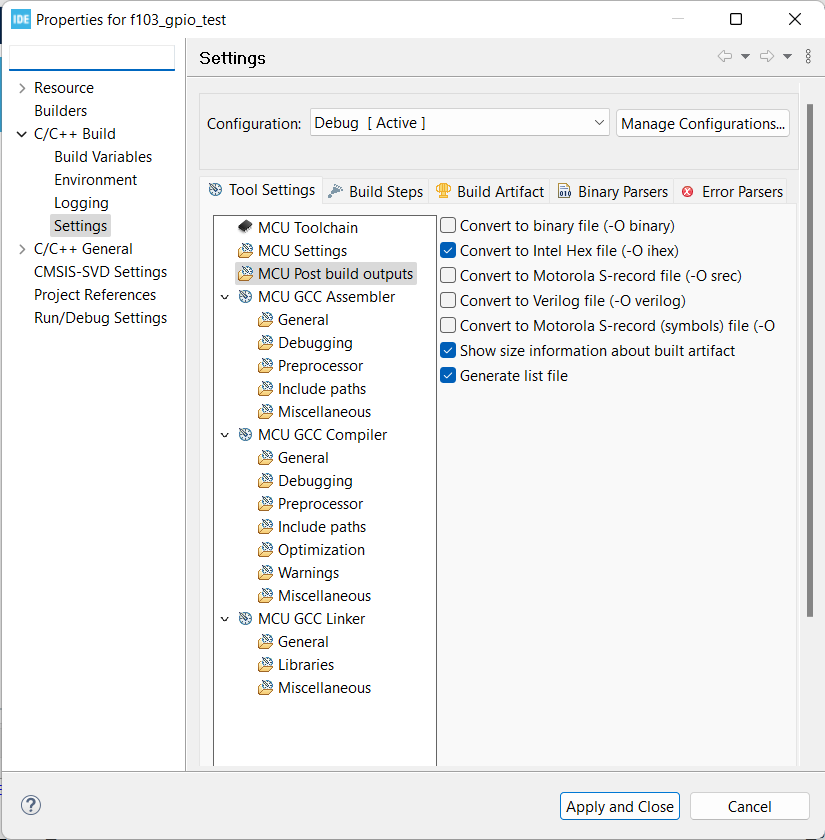Click the Build Steps tab icon
This screenshot has width=825, height=840.
pyautogui.click(x=335, y=191)
